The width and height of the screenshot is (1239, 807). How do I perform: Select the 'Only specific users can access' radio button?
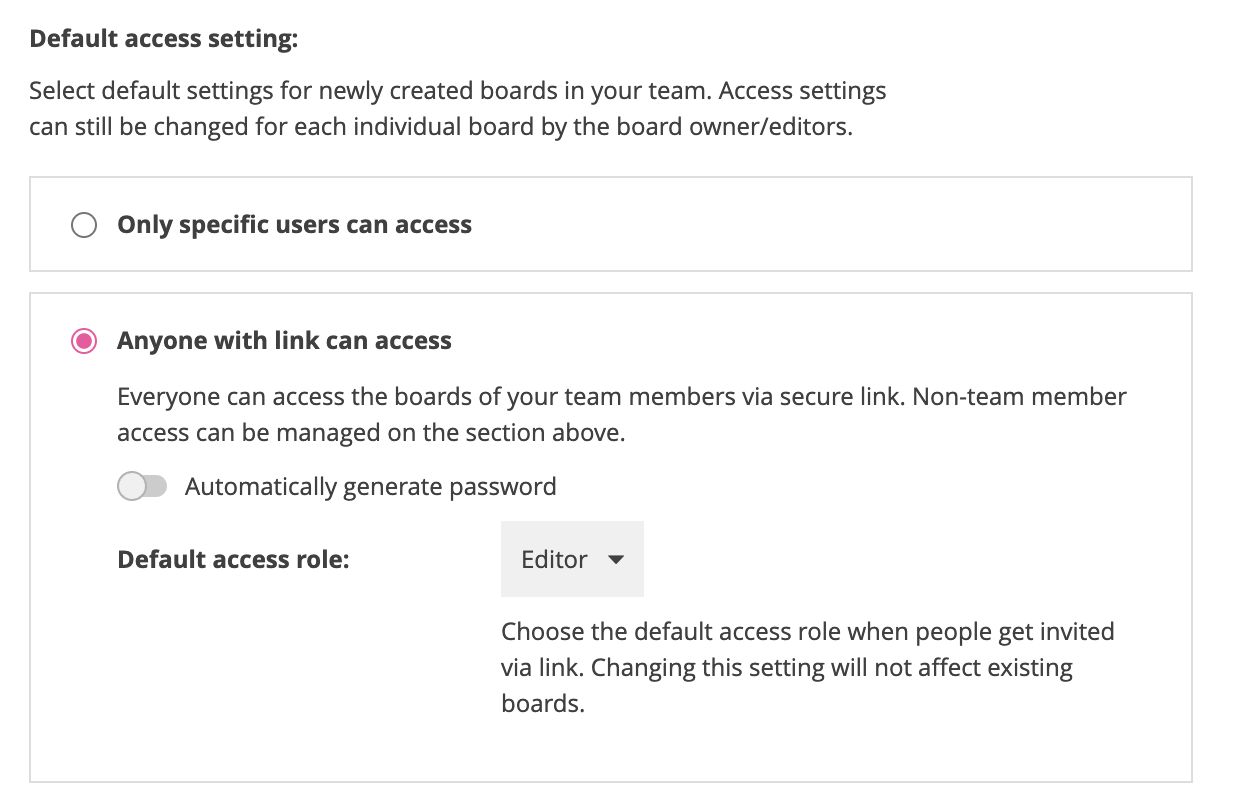coord(84,225)
